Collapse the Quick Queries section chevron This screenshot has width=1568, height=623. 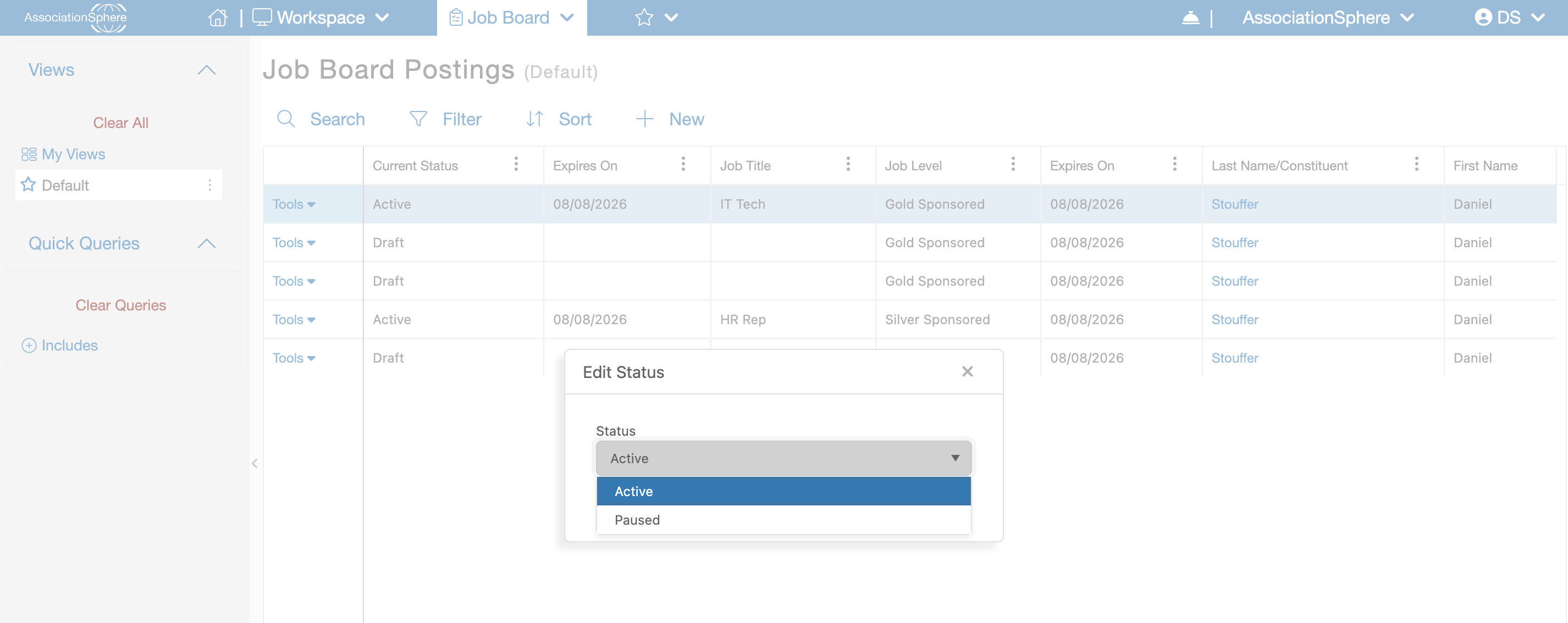tap(206, 243)
